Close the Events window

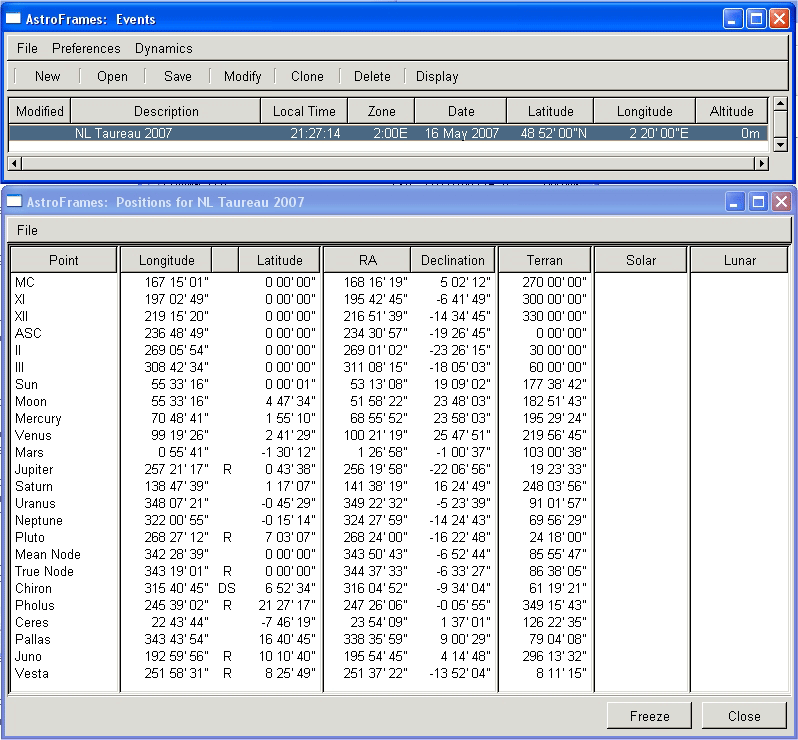point(779,19)
